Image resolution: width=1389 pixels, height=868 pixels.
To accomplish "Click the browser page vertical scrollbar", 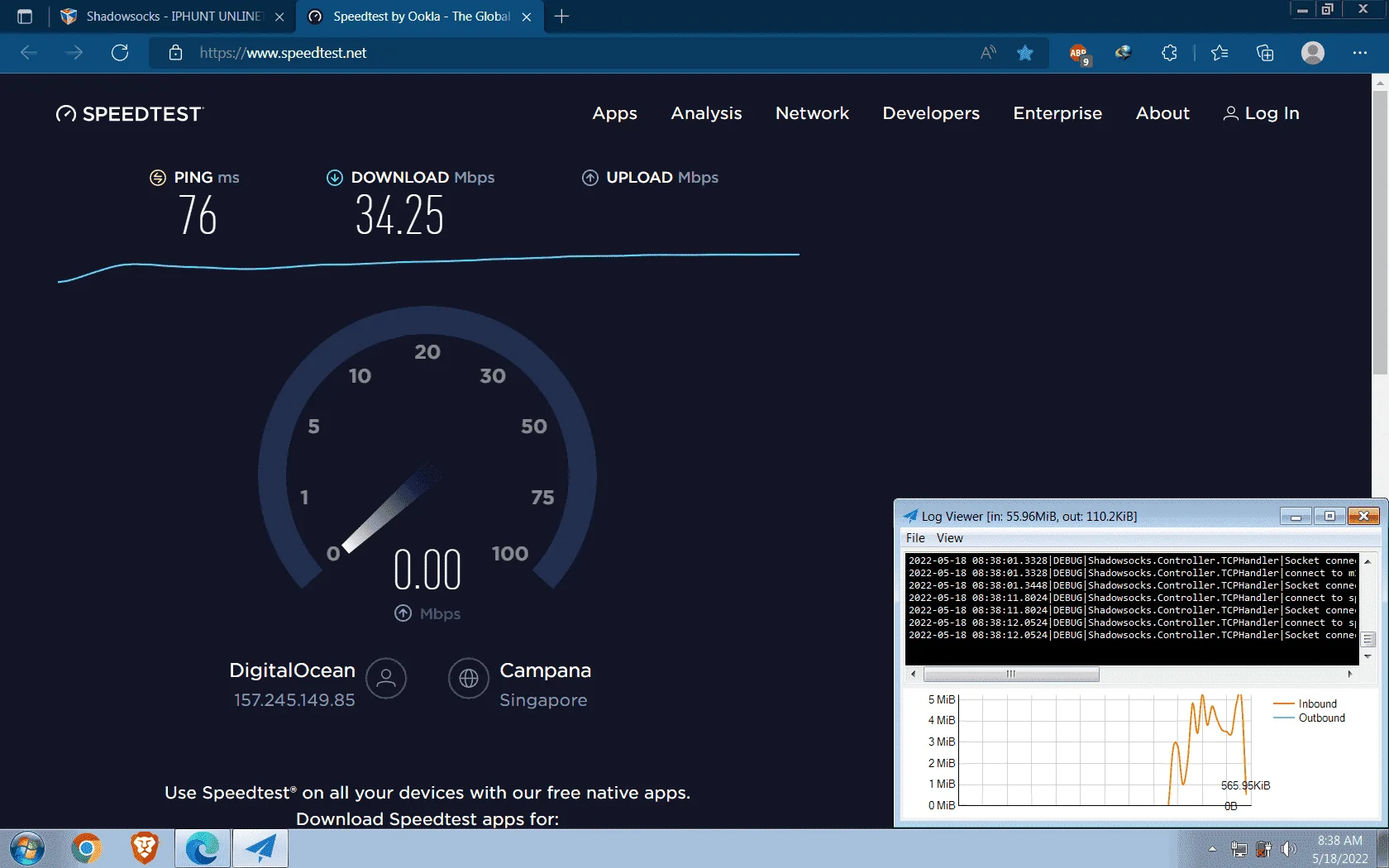I will [x=1380, y=231].
